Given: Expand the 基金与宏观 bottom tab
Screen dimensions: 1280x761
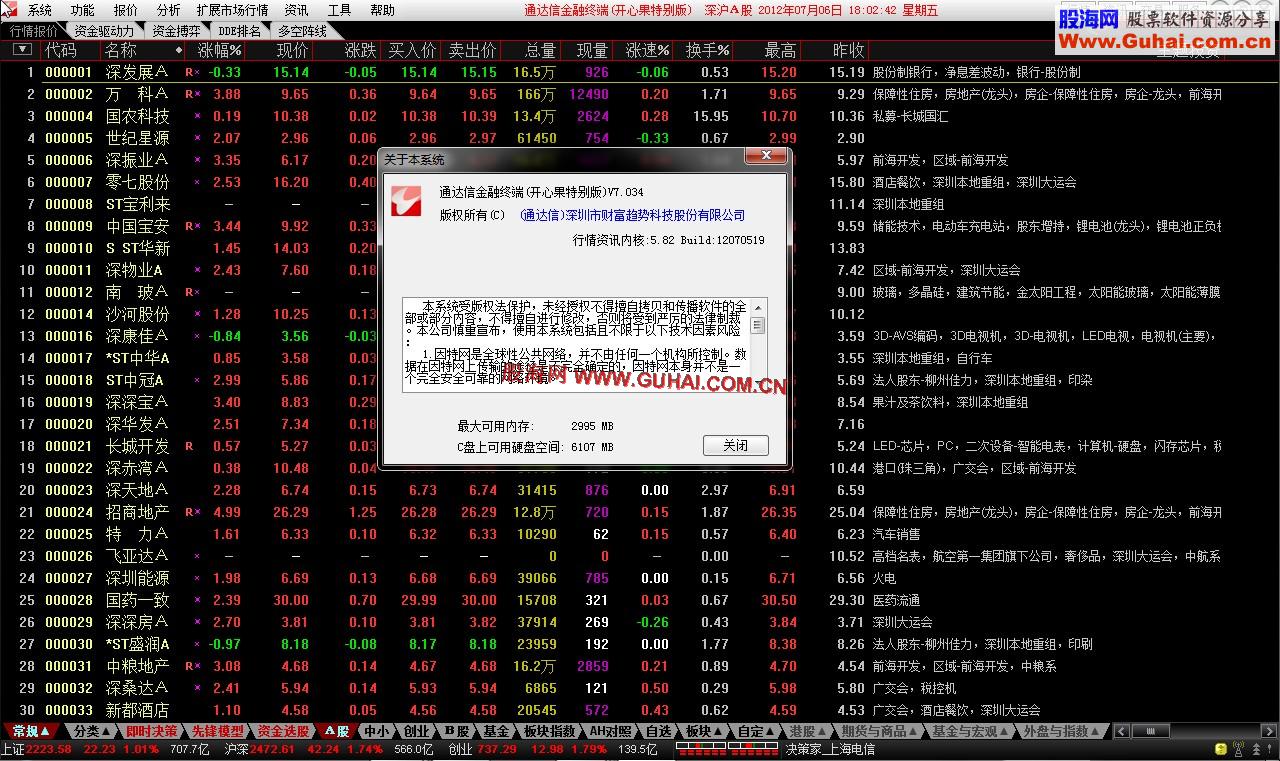Looking at the screenshot, I should click(971, 732).
